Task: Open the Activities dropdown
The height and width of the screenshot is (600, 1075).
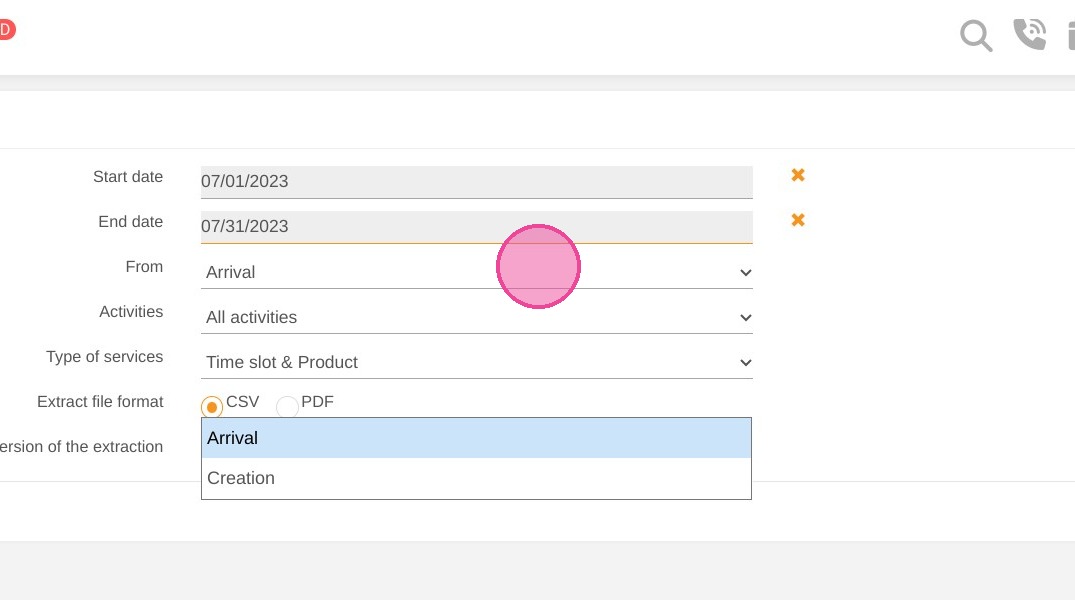Action: tap(476, 317)
